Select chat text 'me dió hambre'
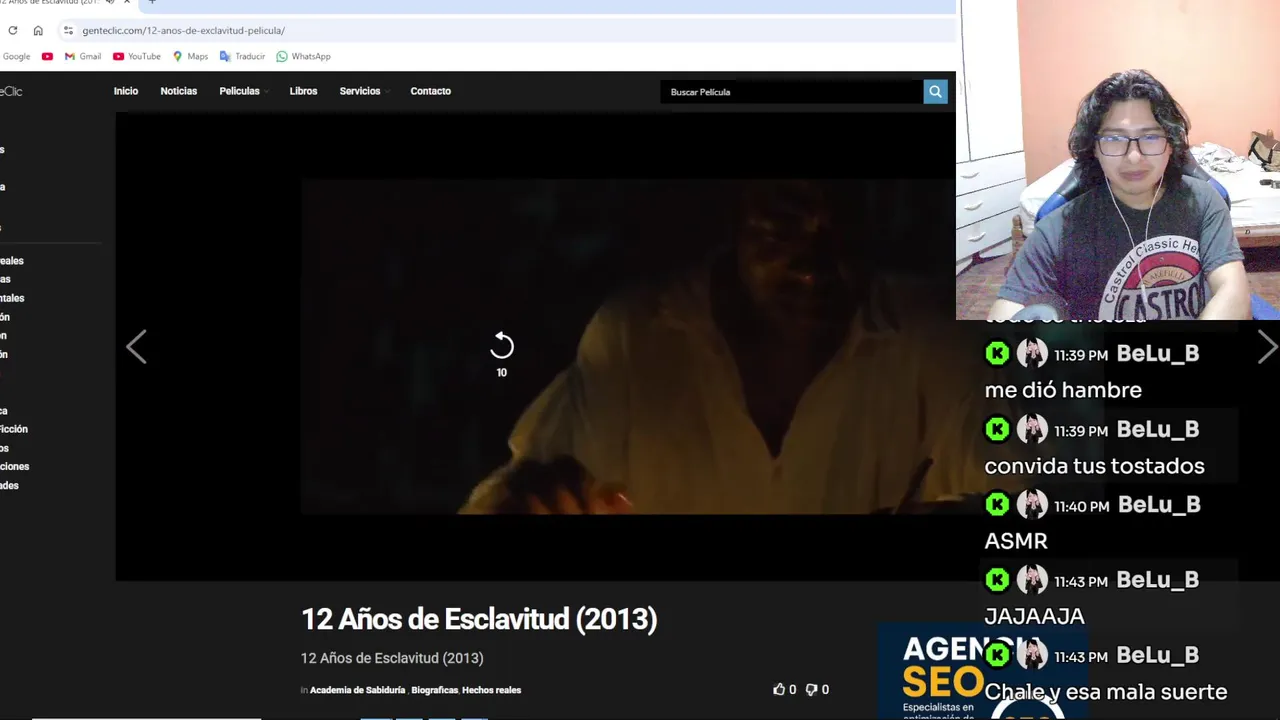The width and height of the screenshot is (1280, 720). 1063,390
